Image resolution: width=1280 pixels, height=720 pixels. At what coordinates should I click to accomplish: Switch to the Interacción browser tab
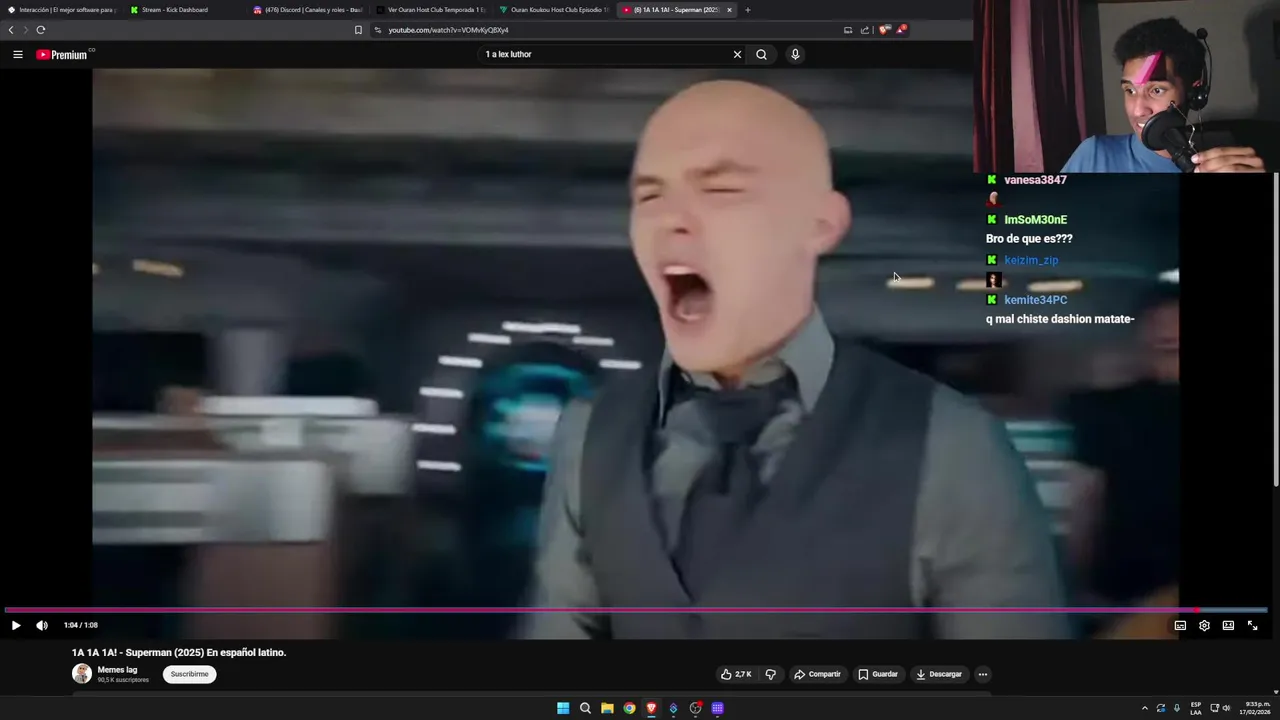(62, 10)
